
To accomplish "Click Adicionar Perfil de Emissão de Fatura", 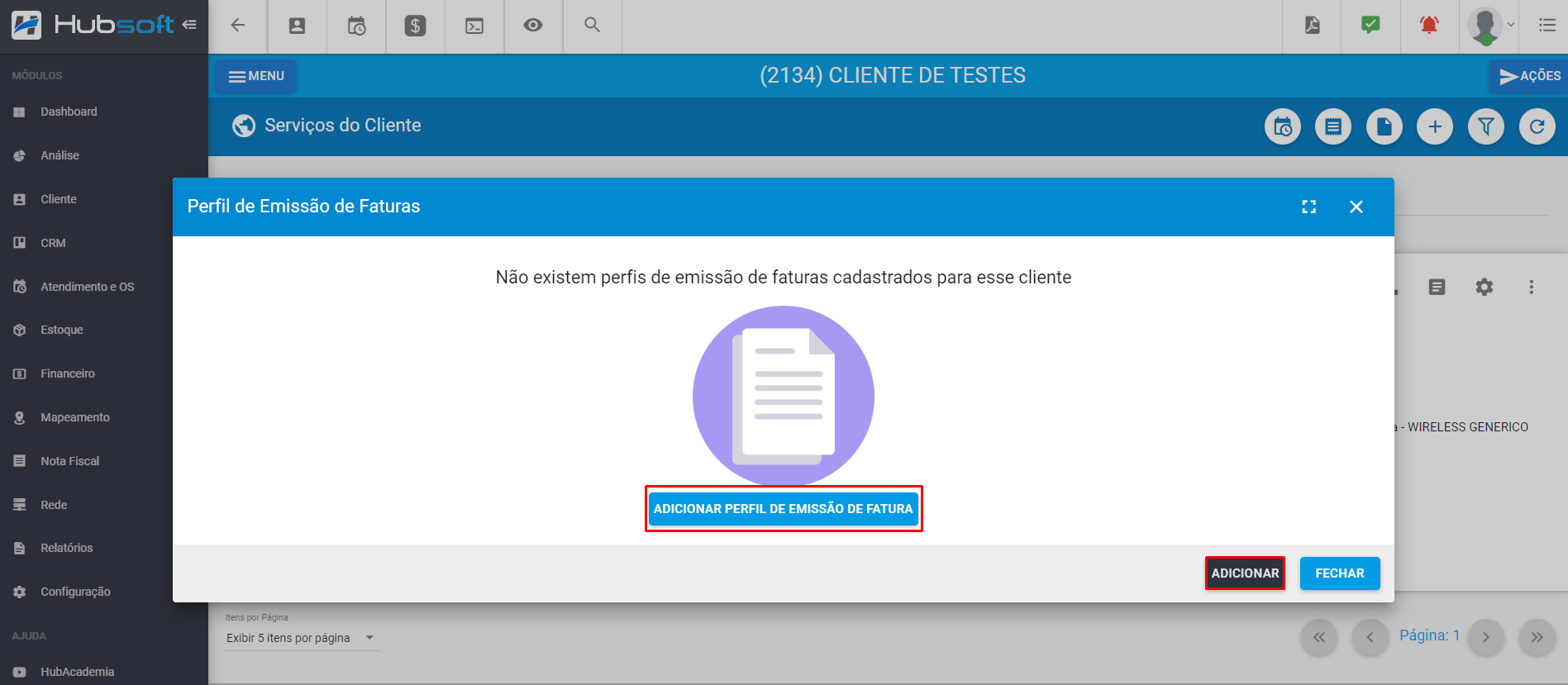I will 783,509.
